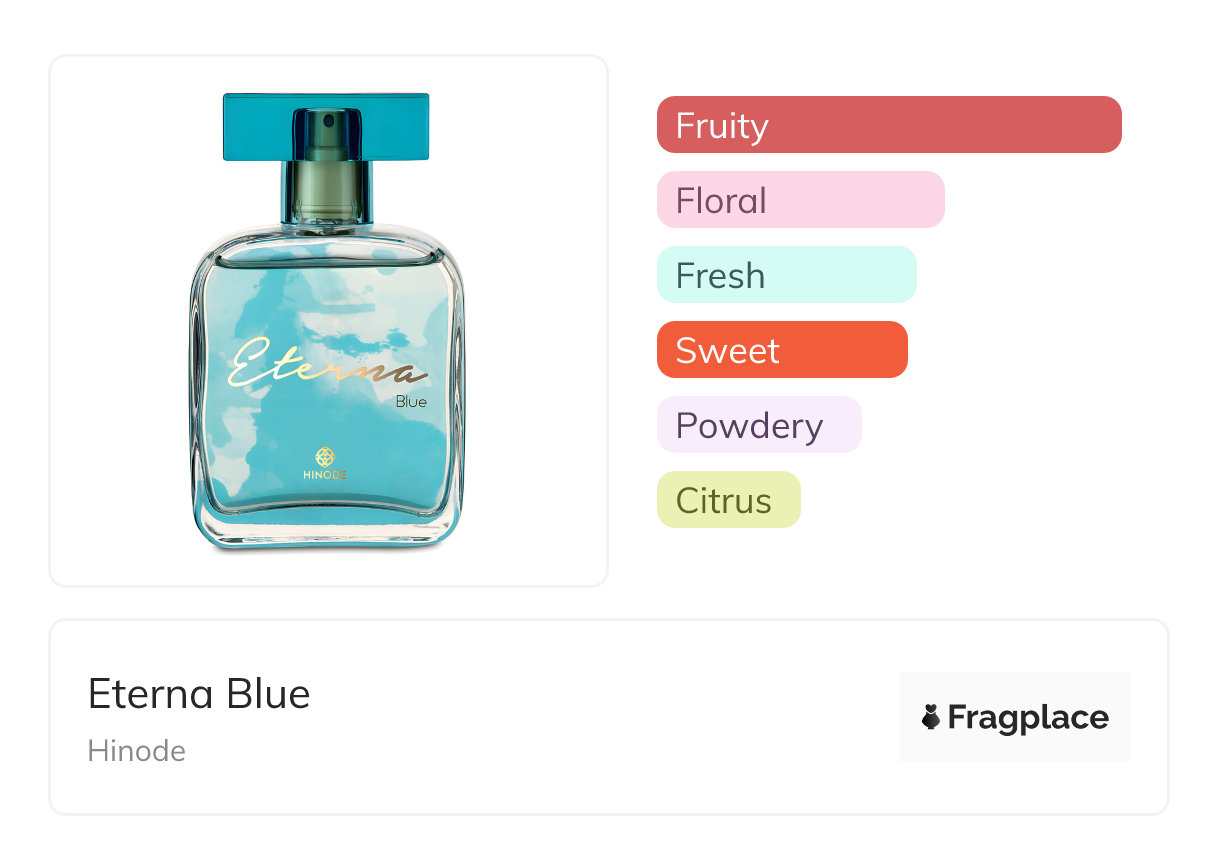Pick the Sweet accord bar
This screenshot has width=1218, height=864.
[781, 350]
